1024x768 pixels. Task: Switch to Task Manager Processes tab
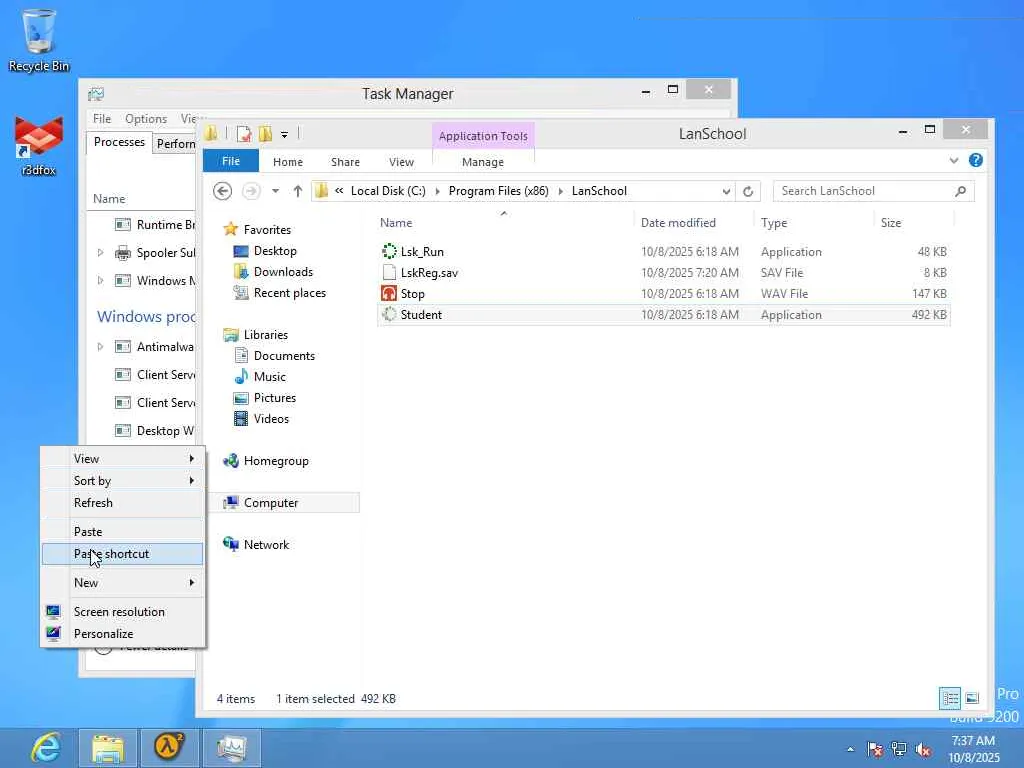point(119,142)
